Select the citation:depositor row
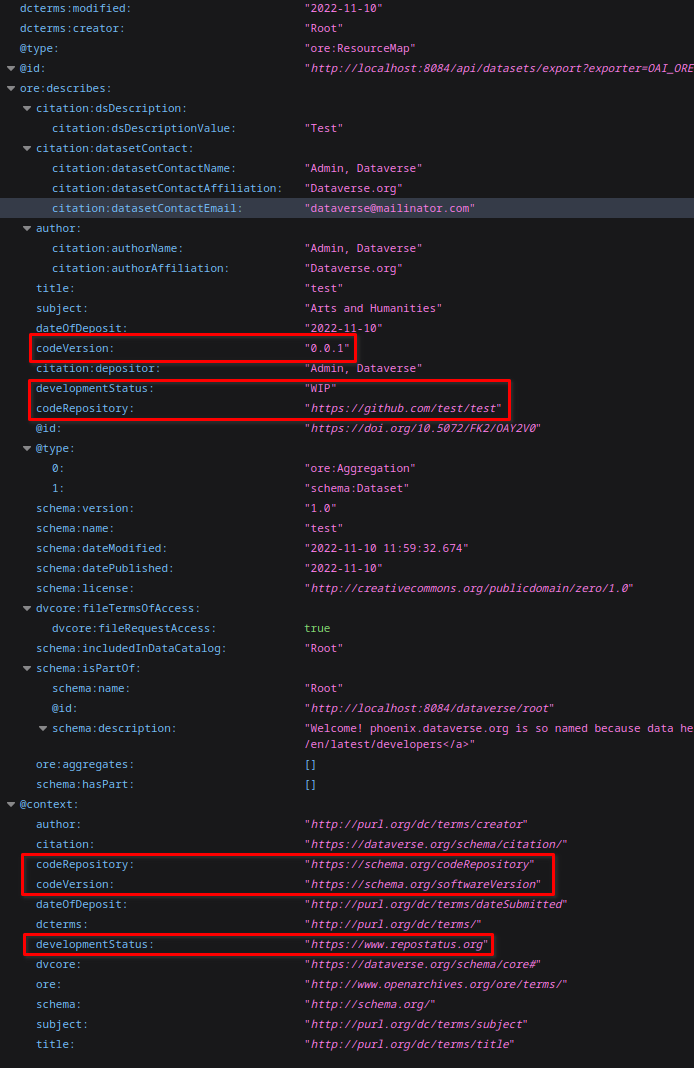Image resolution: width=694 pixels, height=1068 pixels. coord(347,368)
